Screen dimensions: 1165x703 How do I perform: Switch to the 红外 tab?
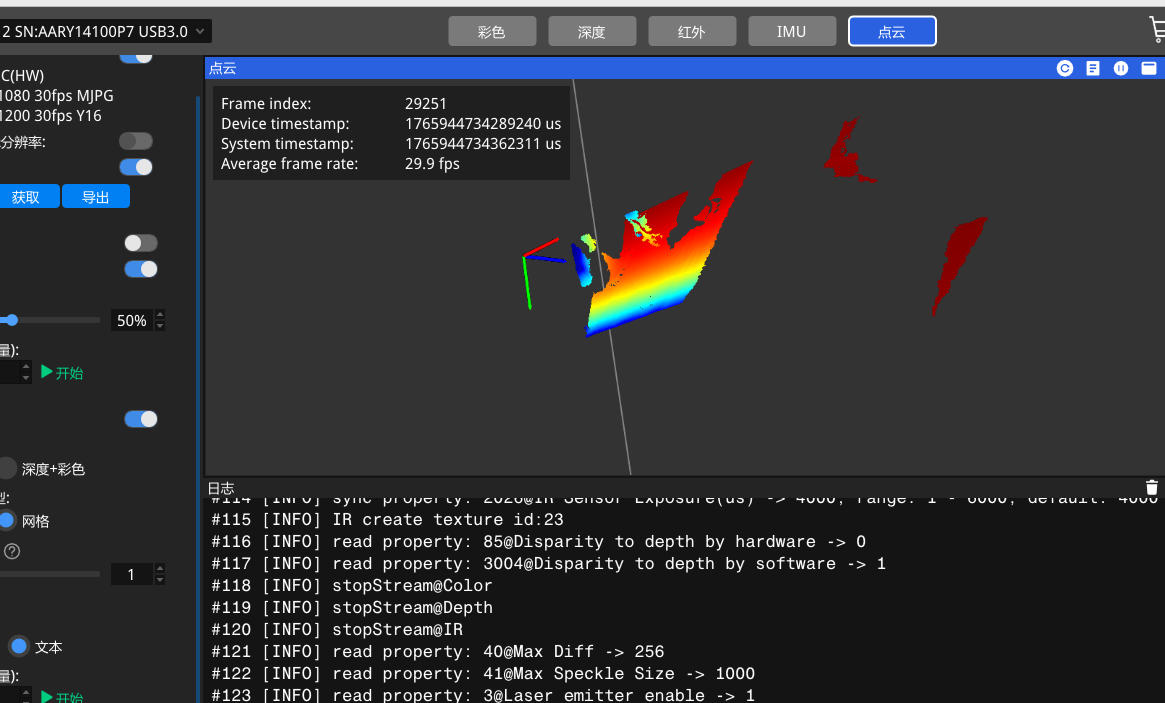tap(692, 31)
